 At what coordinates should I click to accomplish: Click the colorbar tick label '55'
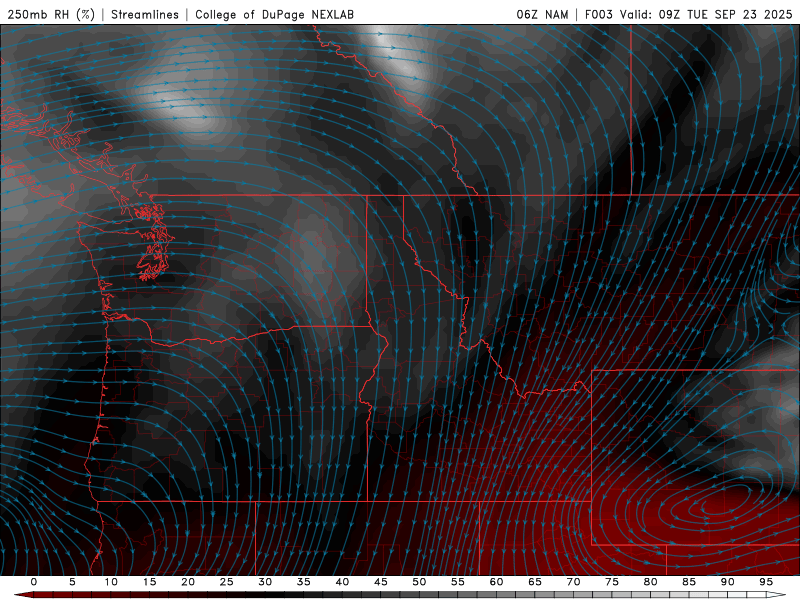point(458,582)
